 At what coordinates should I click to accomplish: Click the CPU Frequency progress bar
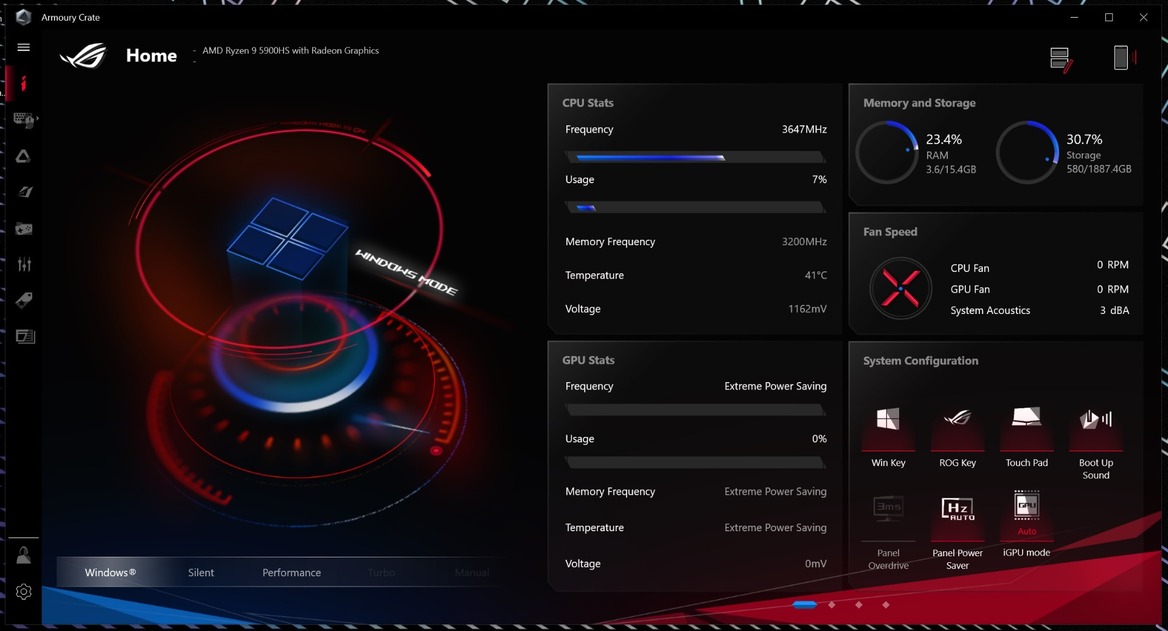[695, 157]
